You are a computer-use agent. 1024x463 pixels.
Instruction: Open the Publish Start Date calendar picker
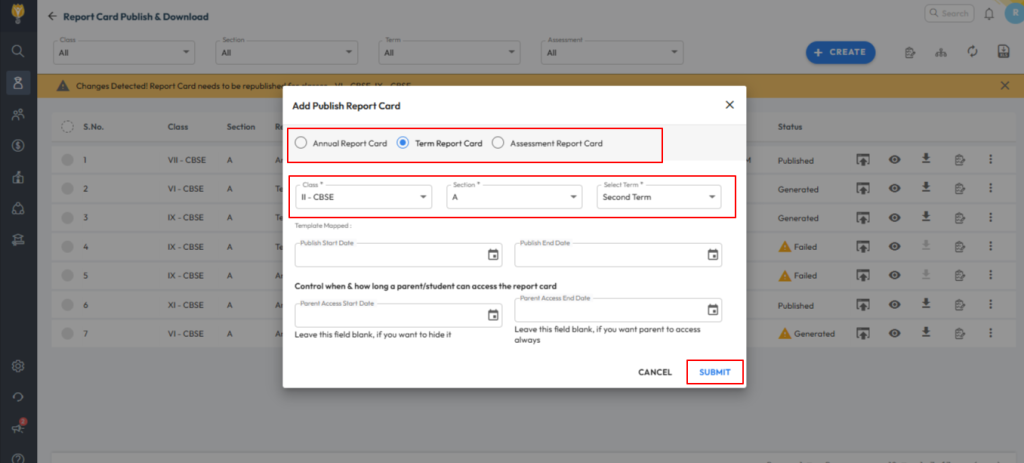tap(493, 255)
